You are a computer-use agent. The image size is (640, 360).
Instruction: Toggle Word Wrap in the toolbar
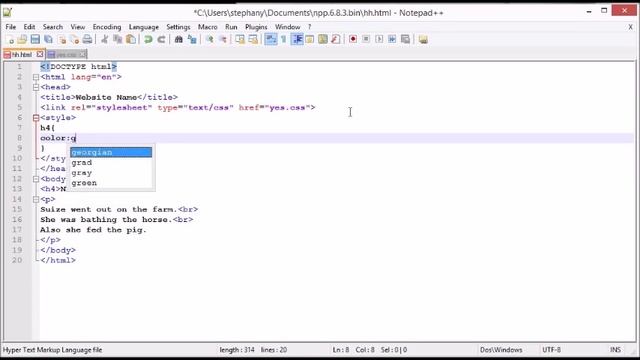(271, 39)
